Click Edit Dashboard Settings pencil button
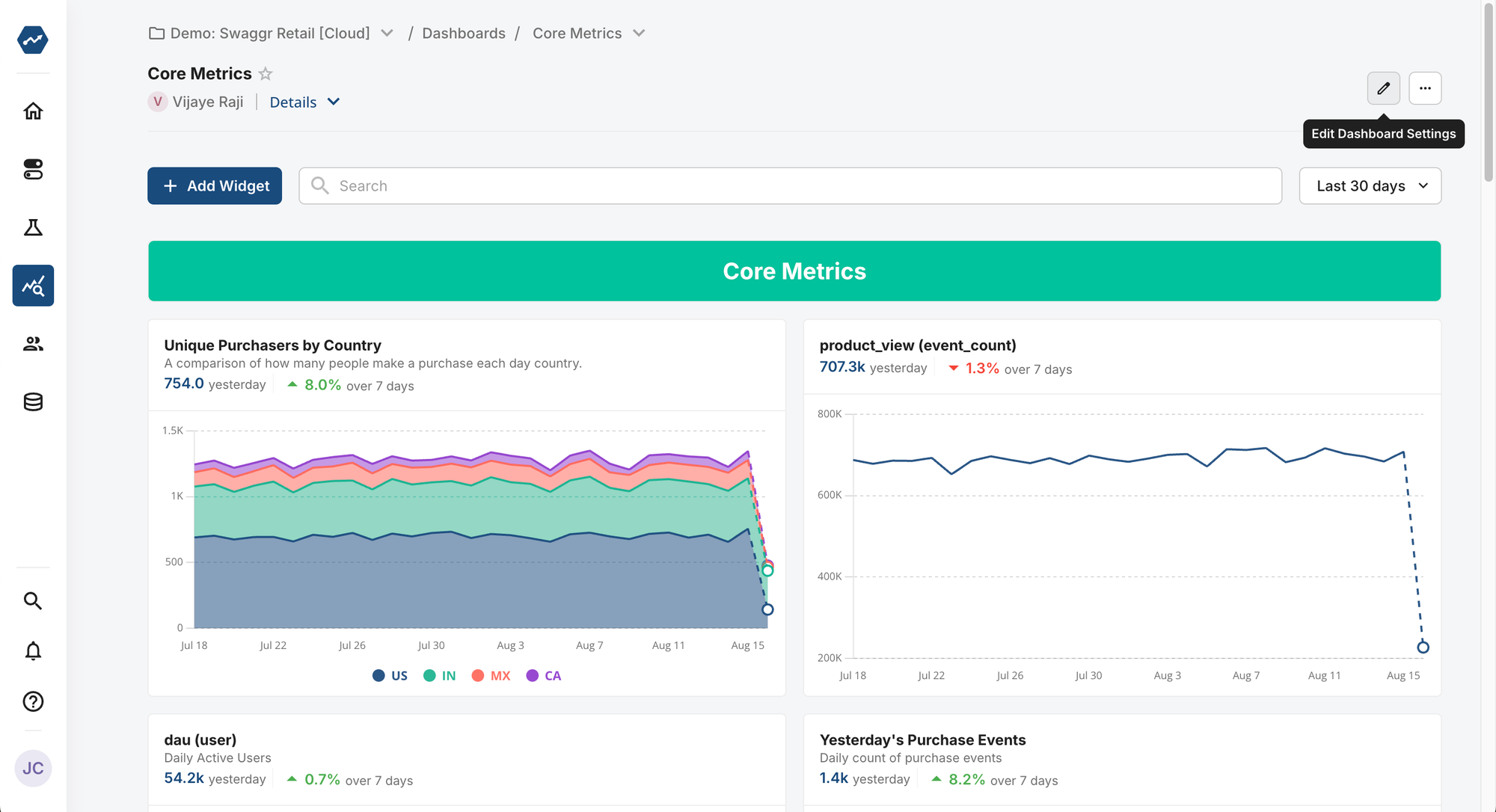This screenshot has width=1496, height=812. (1384, 88)
